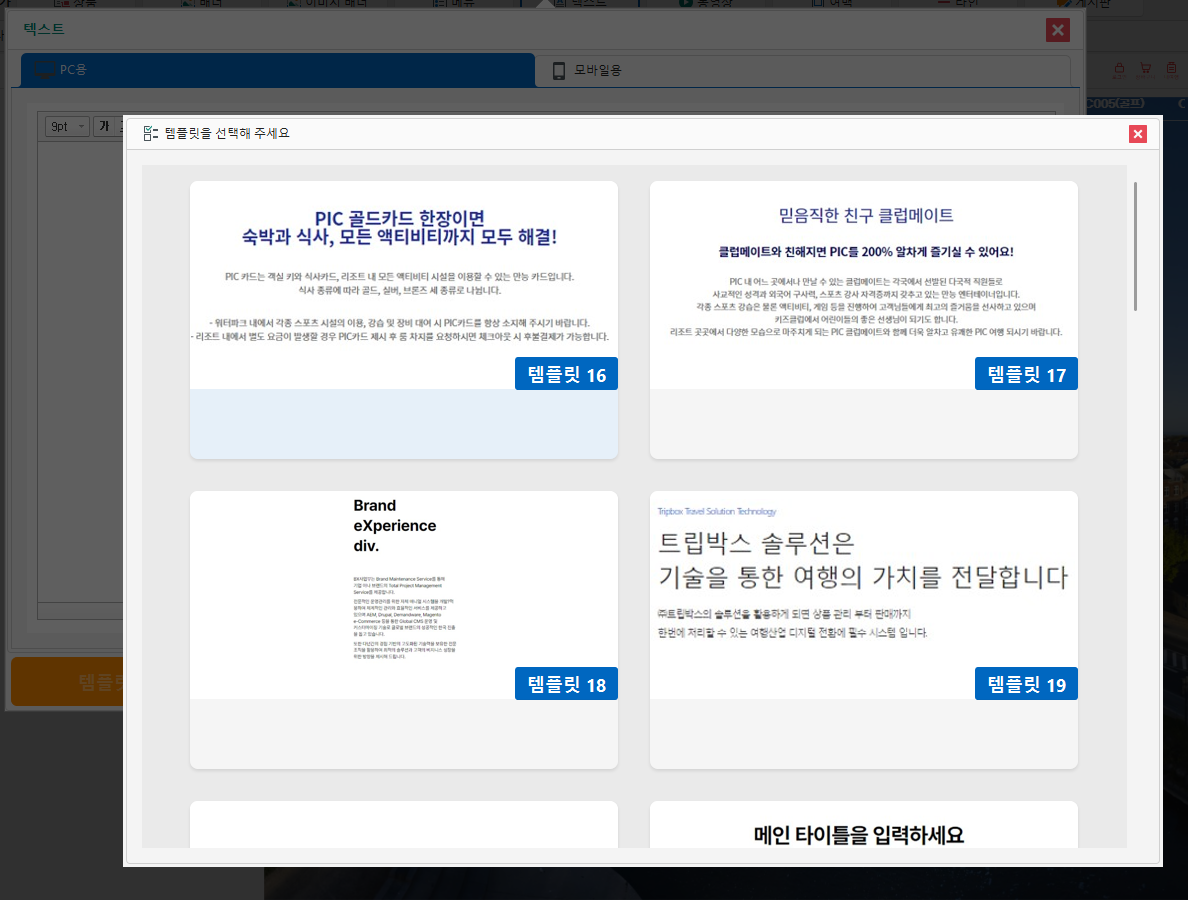Click the 템플릿 18 blue label
The width and height of the screenshot is (1188, 900).
[566, 683]
